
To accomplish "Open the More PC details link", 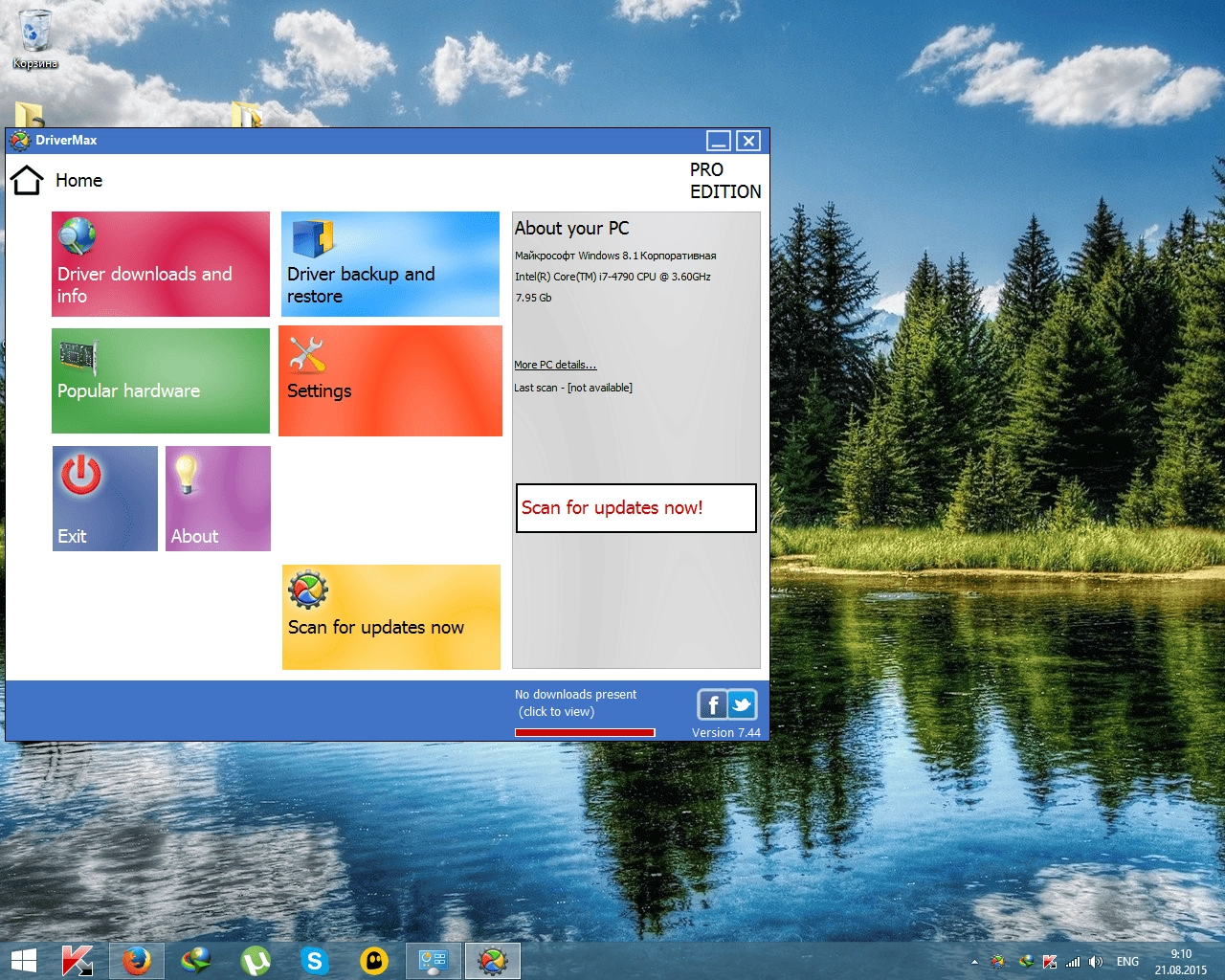I will [555, 365].
